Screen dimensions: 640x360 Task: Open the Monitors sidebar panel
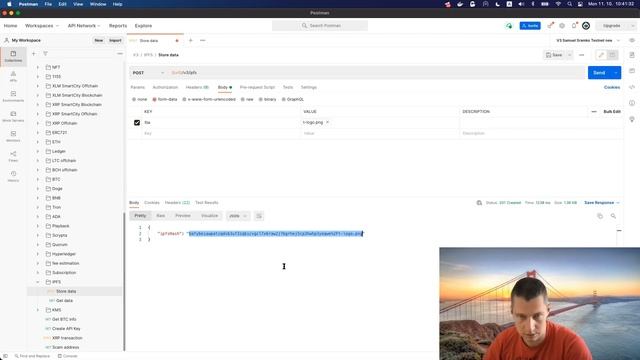coord(13,136)
